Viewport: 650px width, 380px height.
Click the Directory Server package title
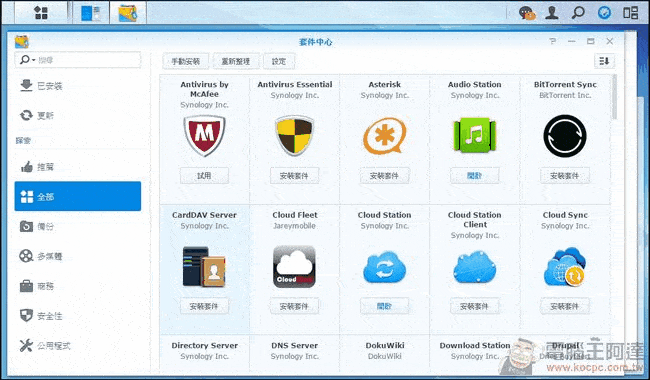[x=204, y=345]
